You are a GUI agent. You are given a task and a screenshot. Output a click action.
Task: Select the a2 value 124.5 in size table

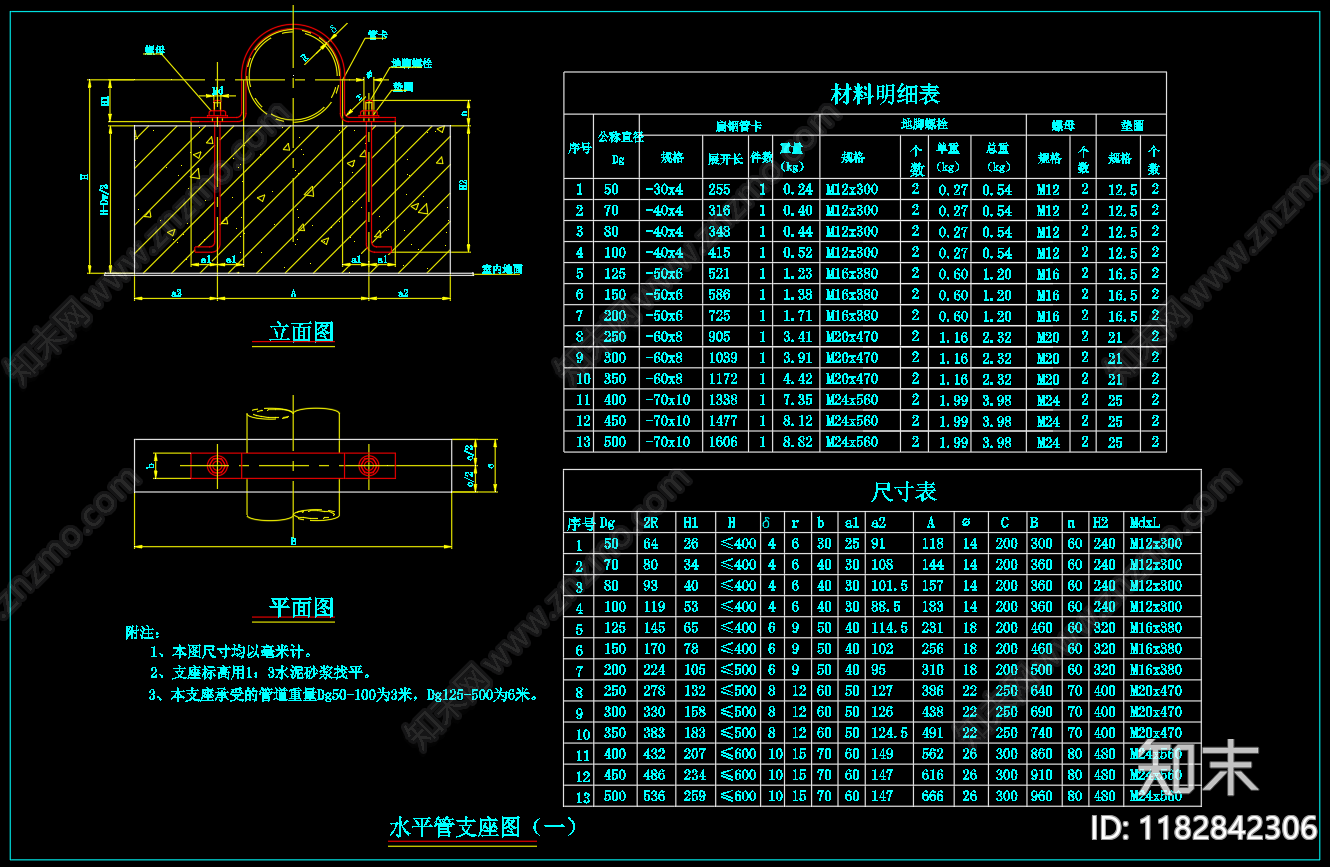889,733
